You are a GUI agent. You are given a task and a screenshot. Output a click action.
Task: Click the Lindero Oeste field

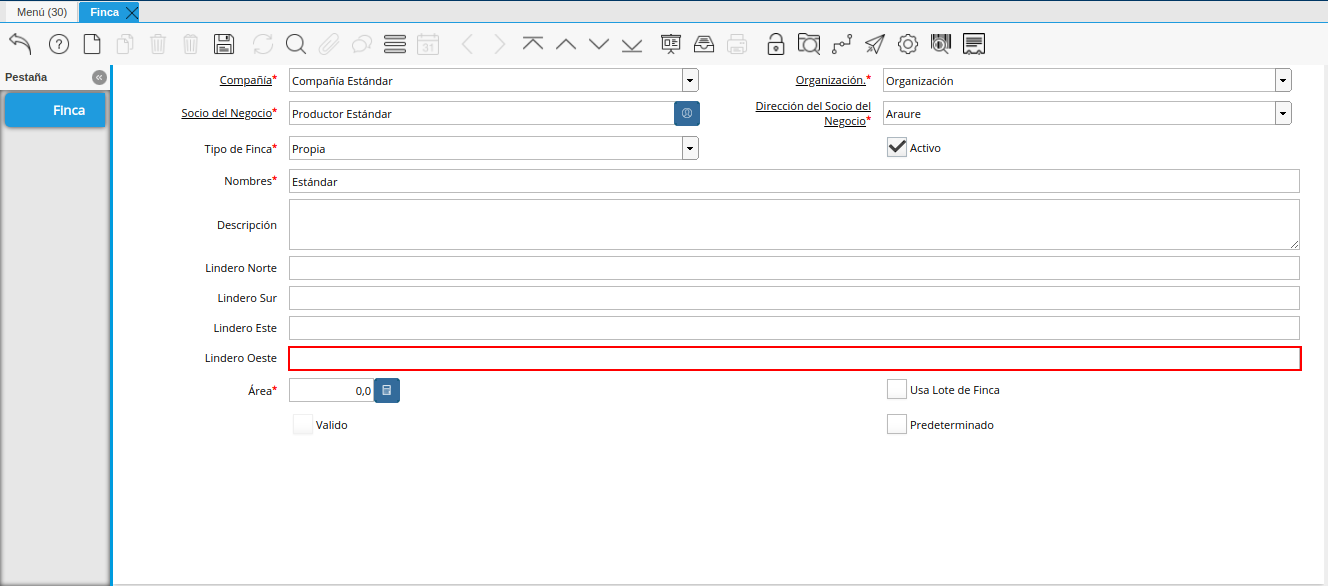click(794, 358)
